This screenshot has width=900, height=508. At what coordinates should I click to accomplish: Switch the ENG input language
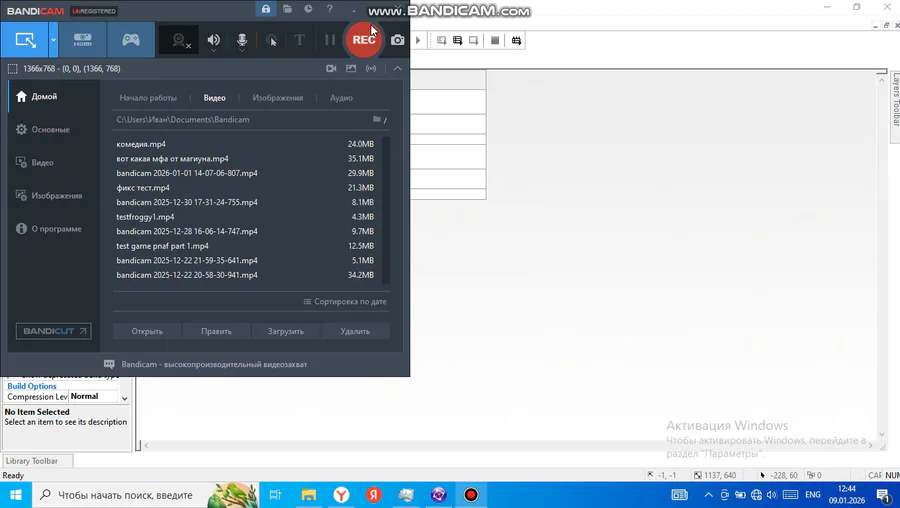[x=813, y=495]
